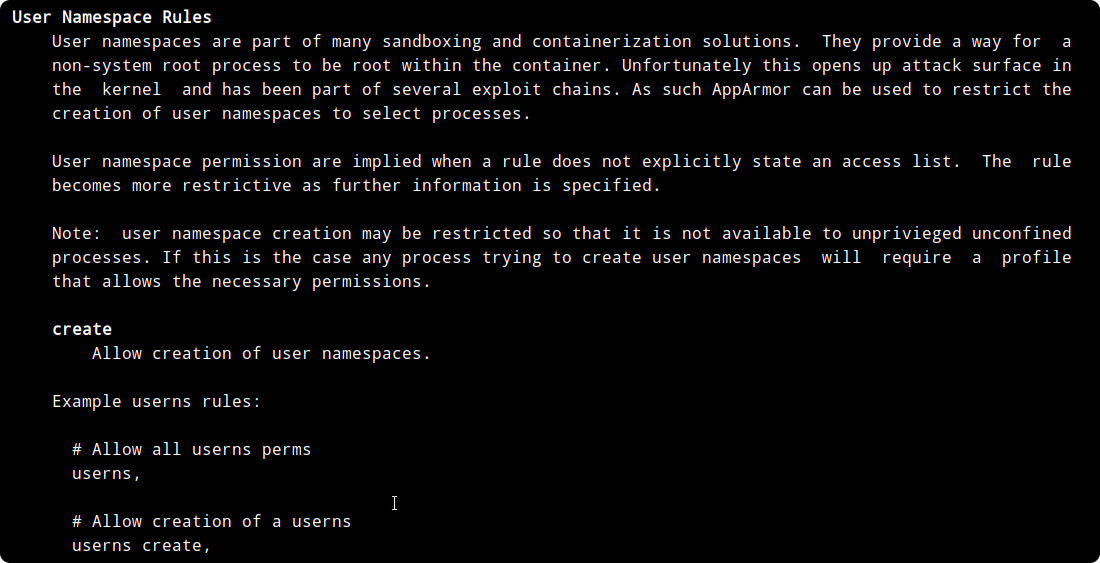1100x563 pixels.
Task: Click the text "Allow creation of user namespaces."
Action: [261, 353]
